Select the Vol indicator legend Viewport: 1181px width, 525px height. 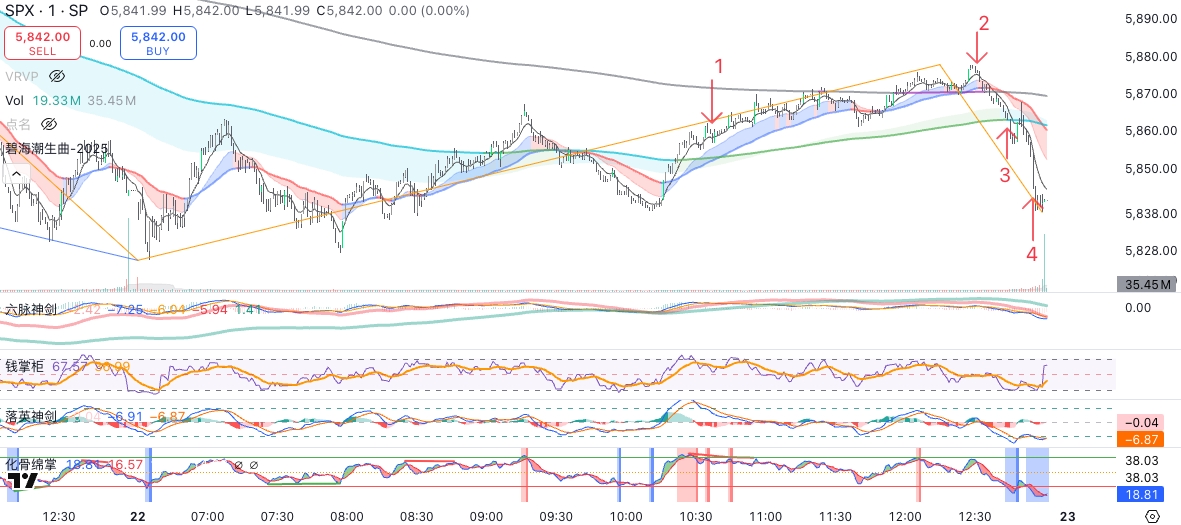point(14,100)
